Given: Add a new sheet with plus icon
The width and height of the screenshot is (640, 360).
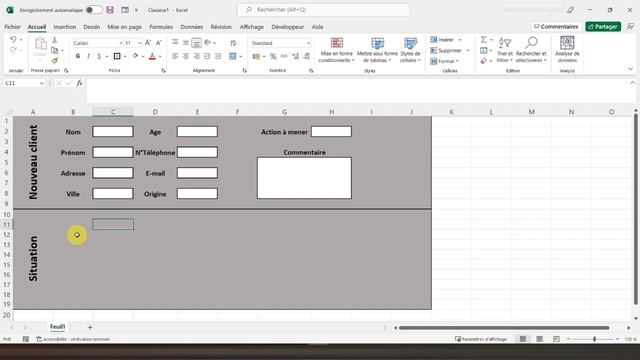Looking at the screenshot, I should click(x=90, y=327).
